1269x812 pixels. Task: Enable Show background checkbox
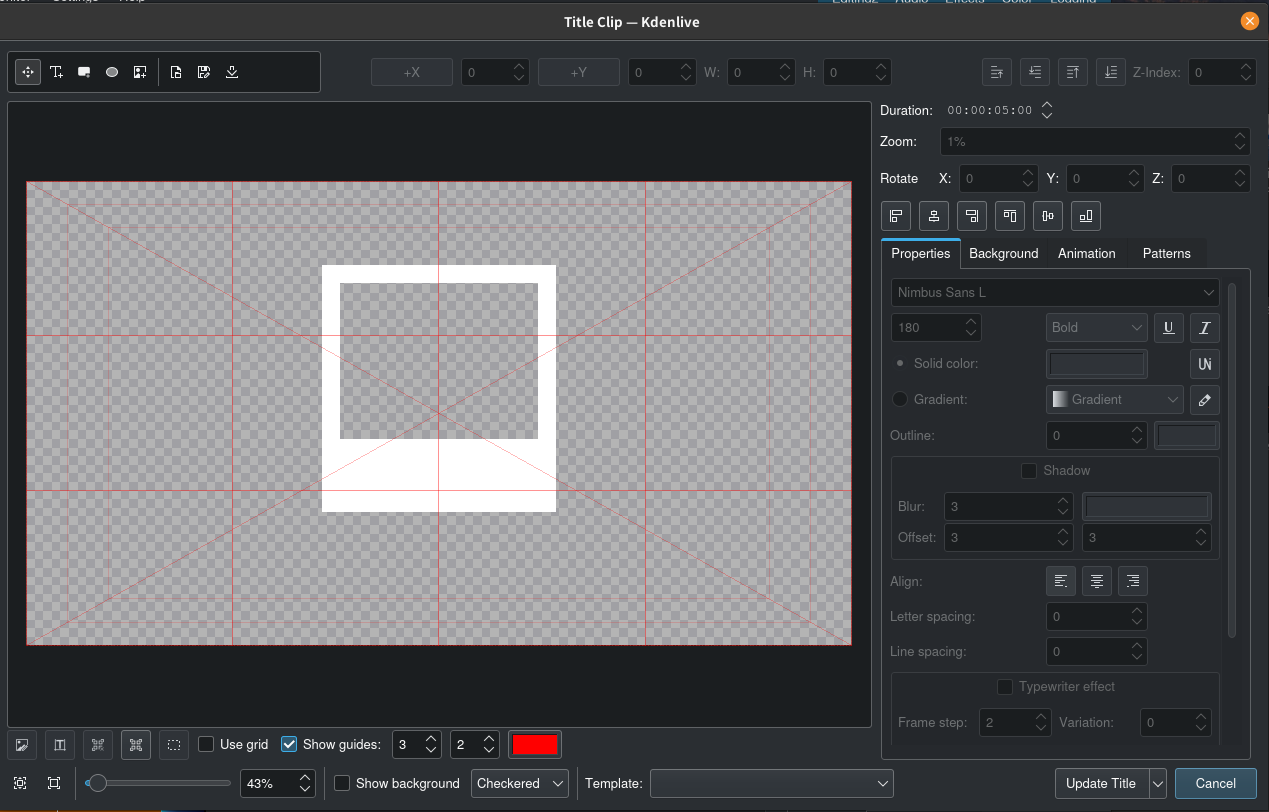[x=342, y=783]
